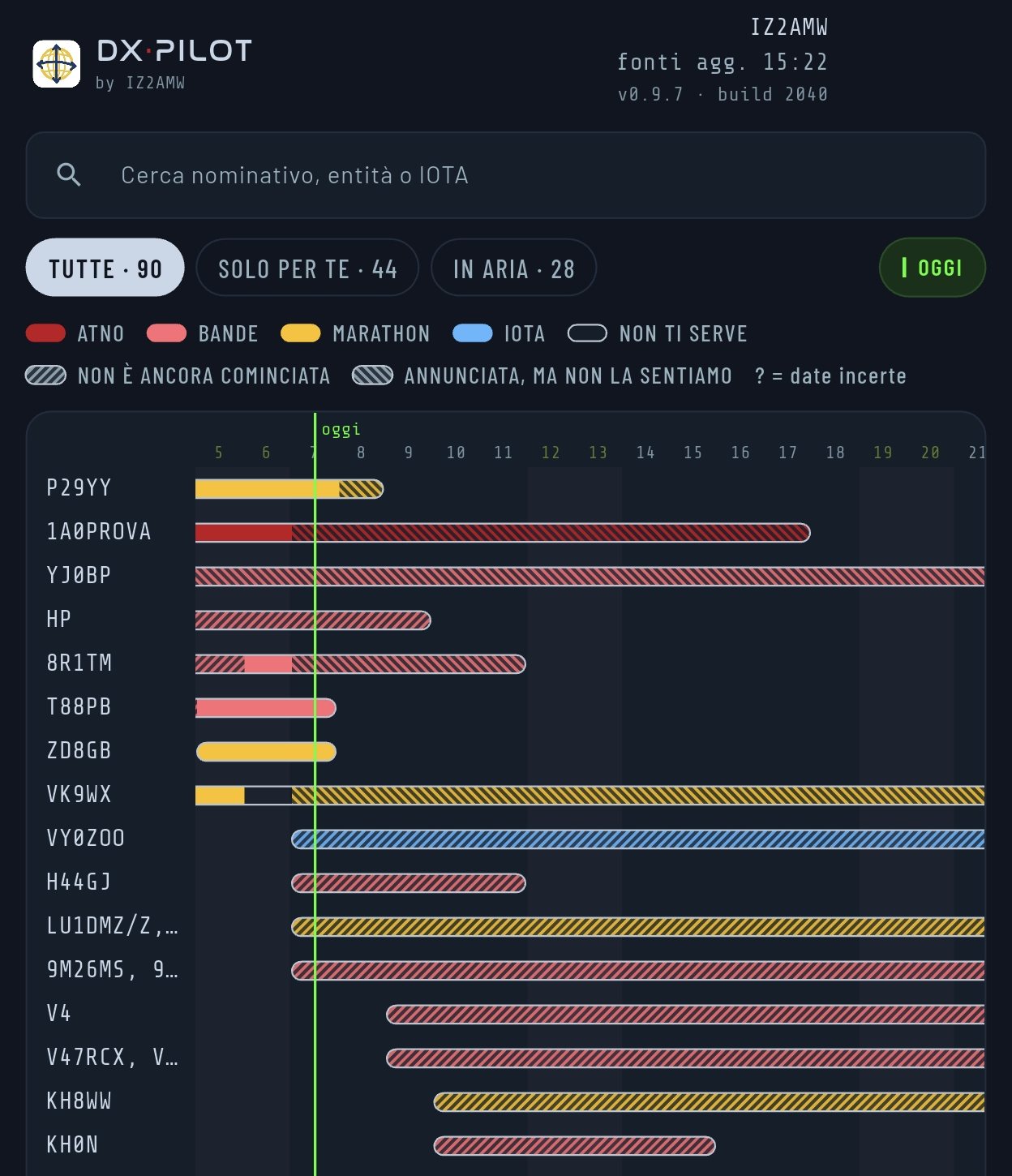Click the V47RCX hatched pink bar
1012x1176 pixels.
[x=686, y=1058]
